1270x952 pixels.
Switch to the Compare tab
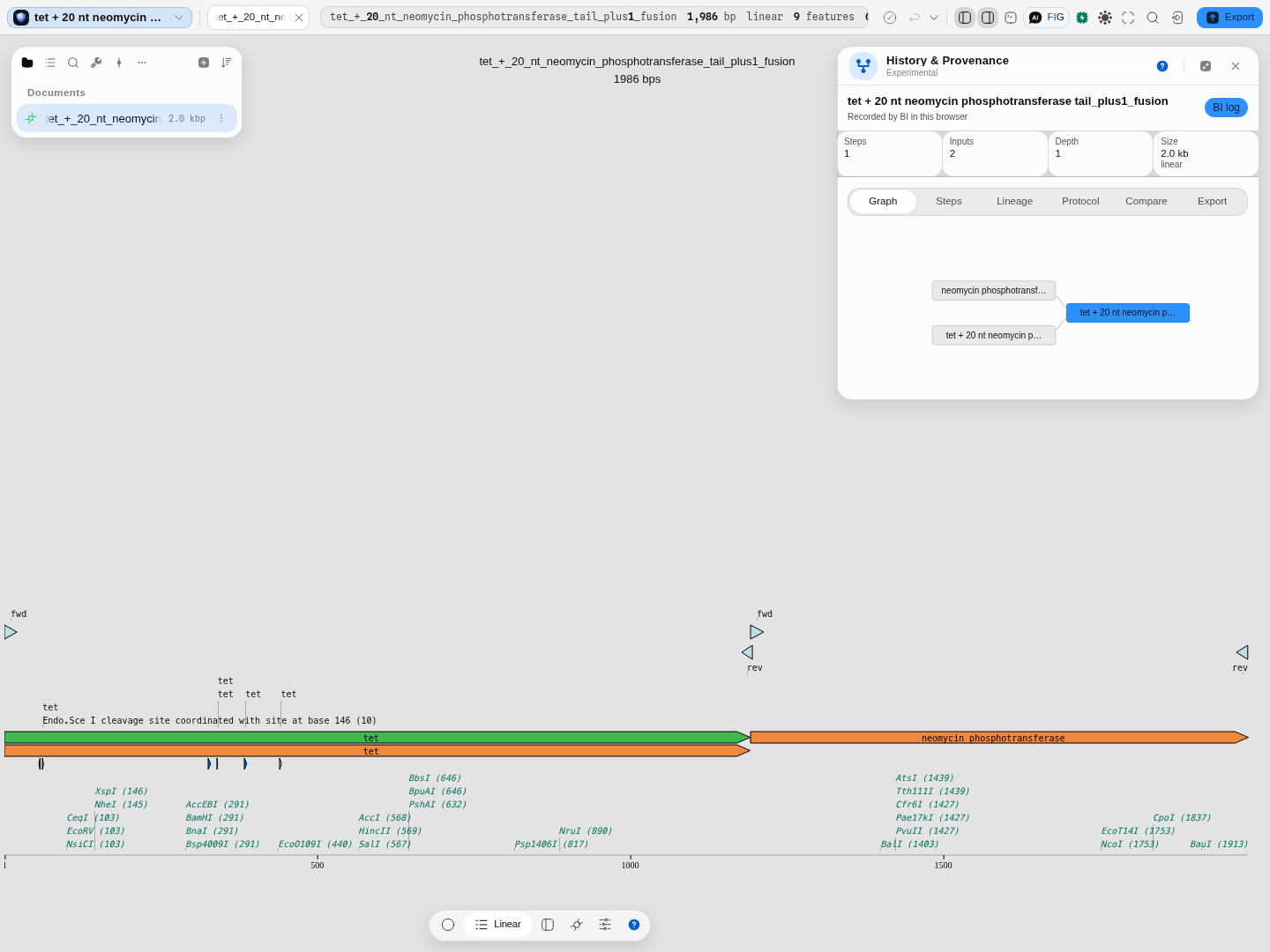point(1147,202)
